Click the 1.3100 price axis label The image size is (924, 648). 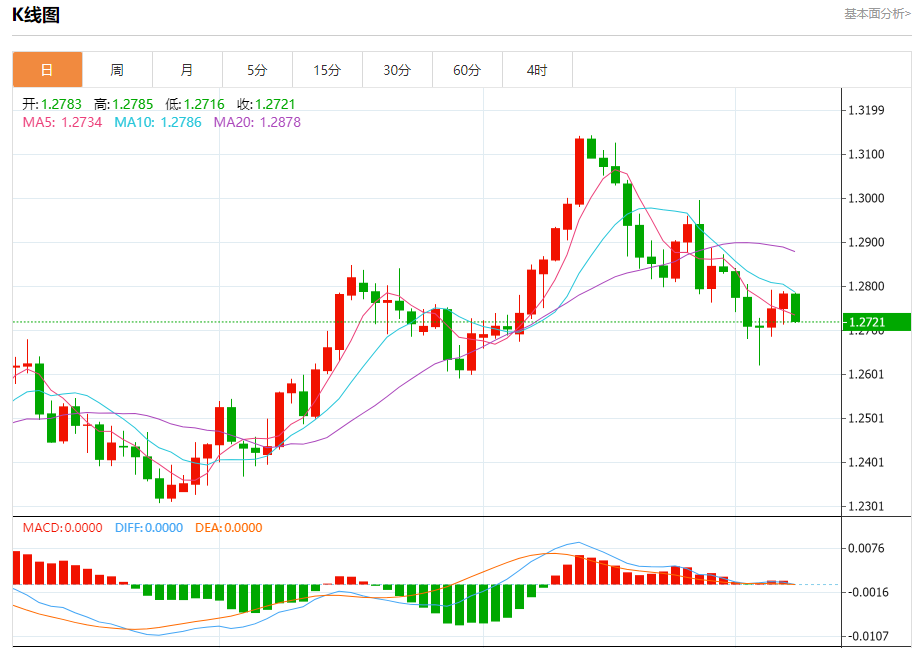click(866, 154)
